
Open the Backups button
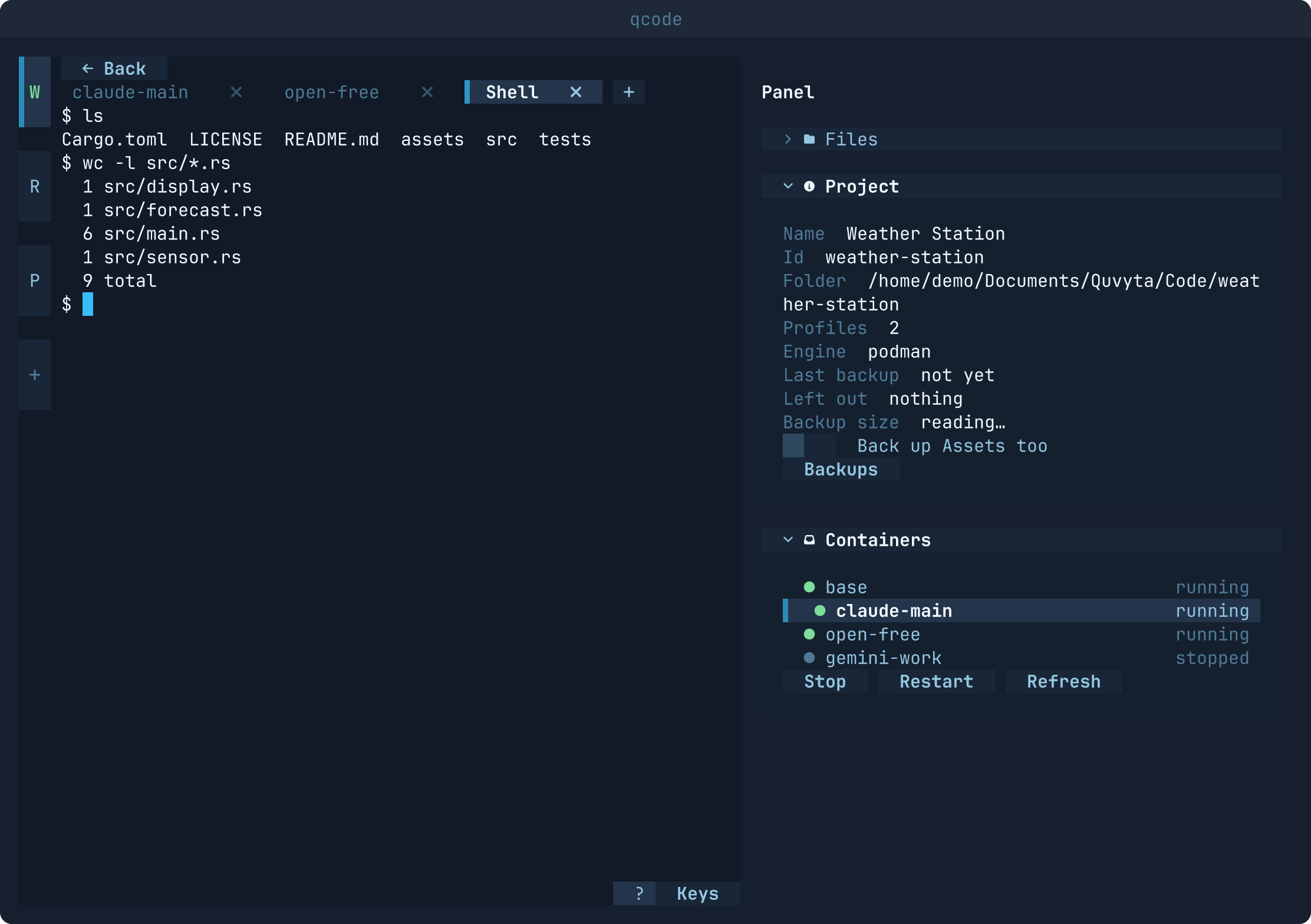click(841, 469)
